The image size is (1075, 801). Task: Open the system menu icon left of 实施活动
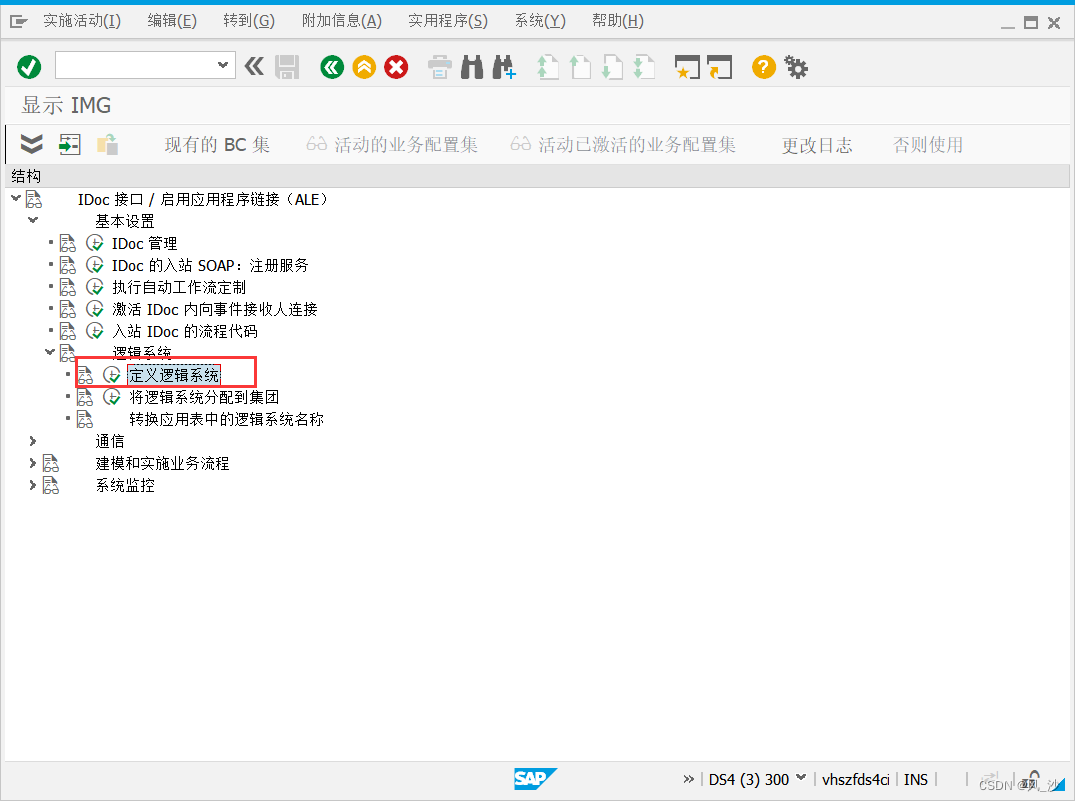coord(19,22)
